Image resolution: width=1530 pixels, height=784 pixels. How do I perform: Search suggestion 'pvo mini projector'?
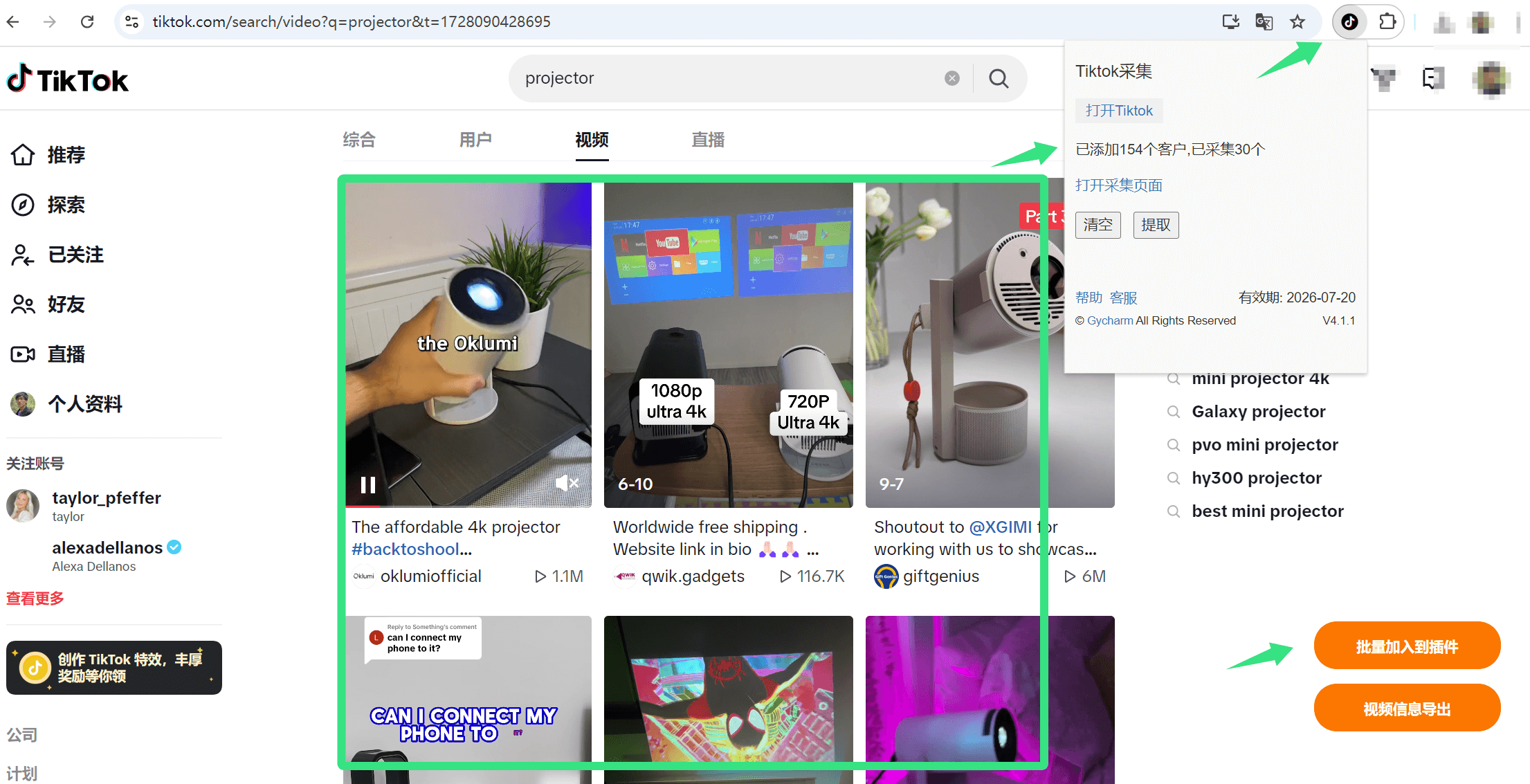1265,445
